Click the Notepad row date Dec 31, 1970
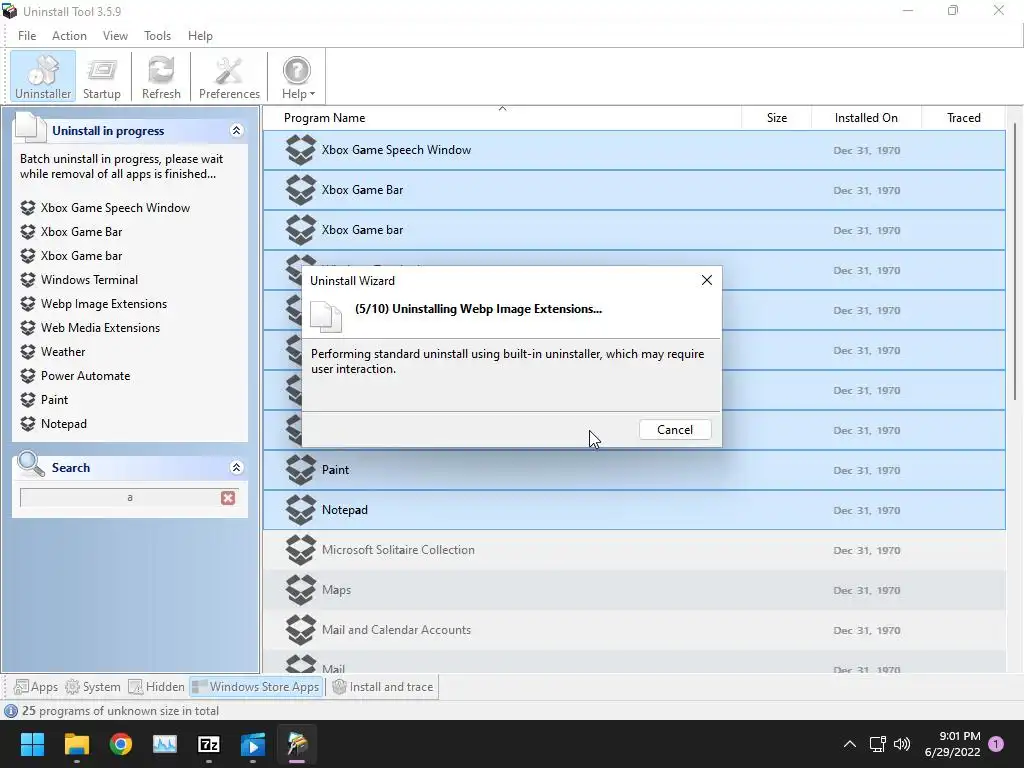Image resolution: width=1024 pixels, height=768 pixels. pos(867,510)
